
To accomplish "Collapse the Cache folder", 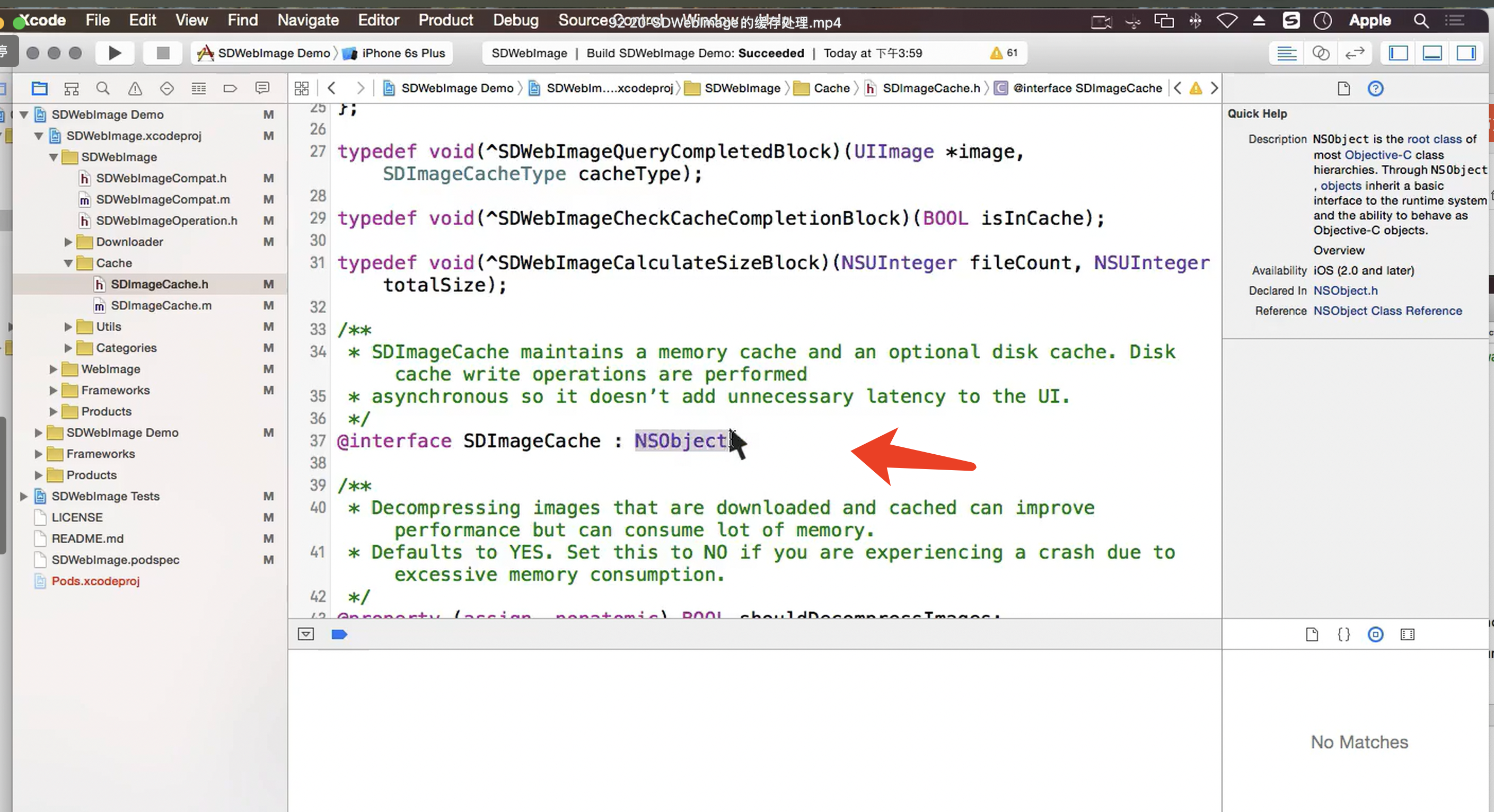I will click(x=68, y=263).
